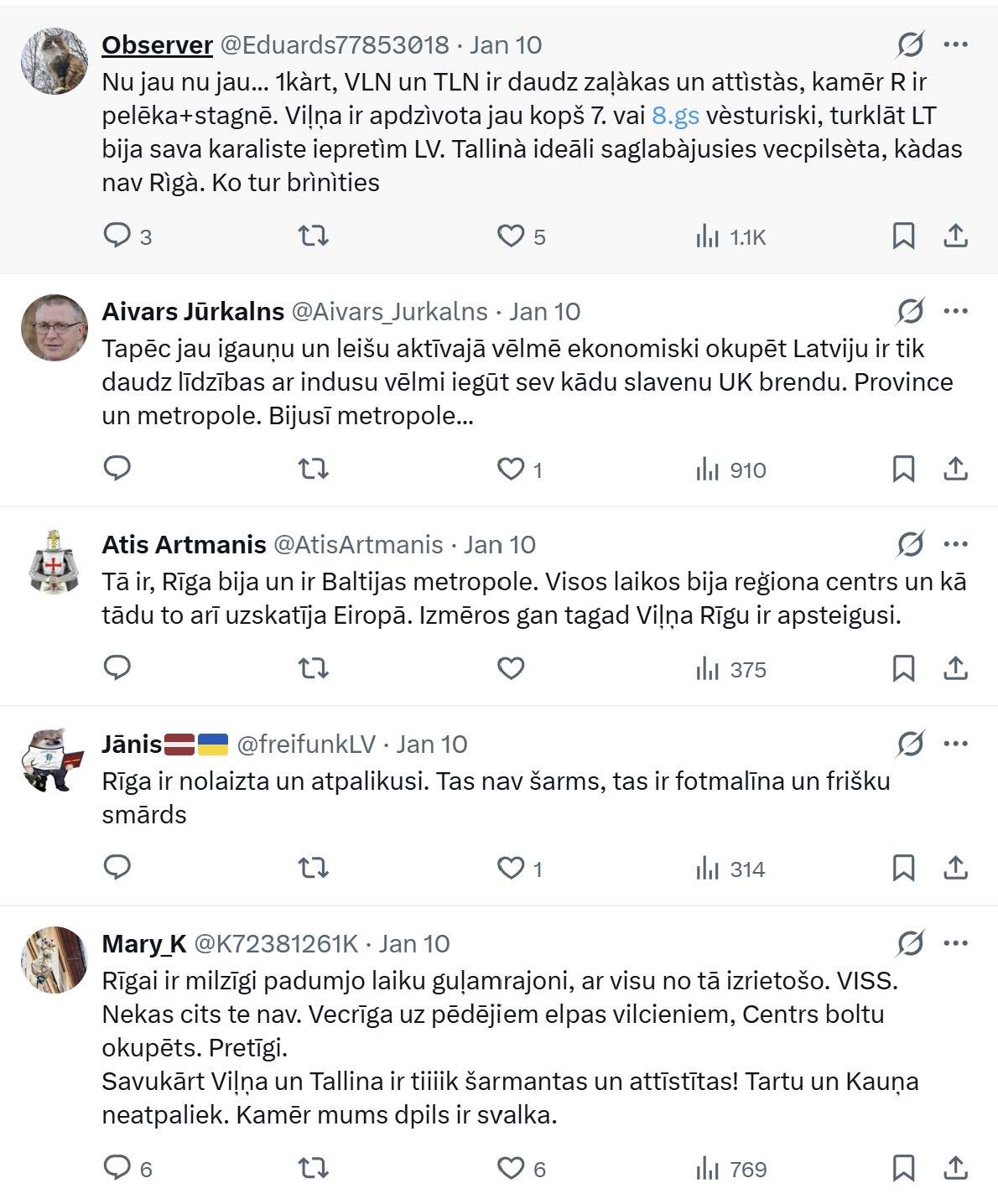Screen dimensions: 998x1204
Task: Share Observer's tweet via upload icon
Action: click(955, 236)
